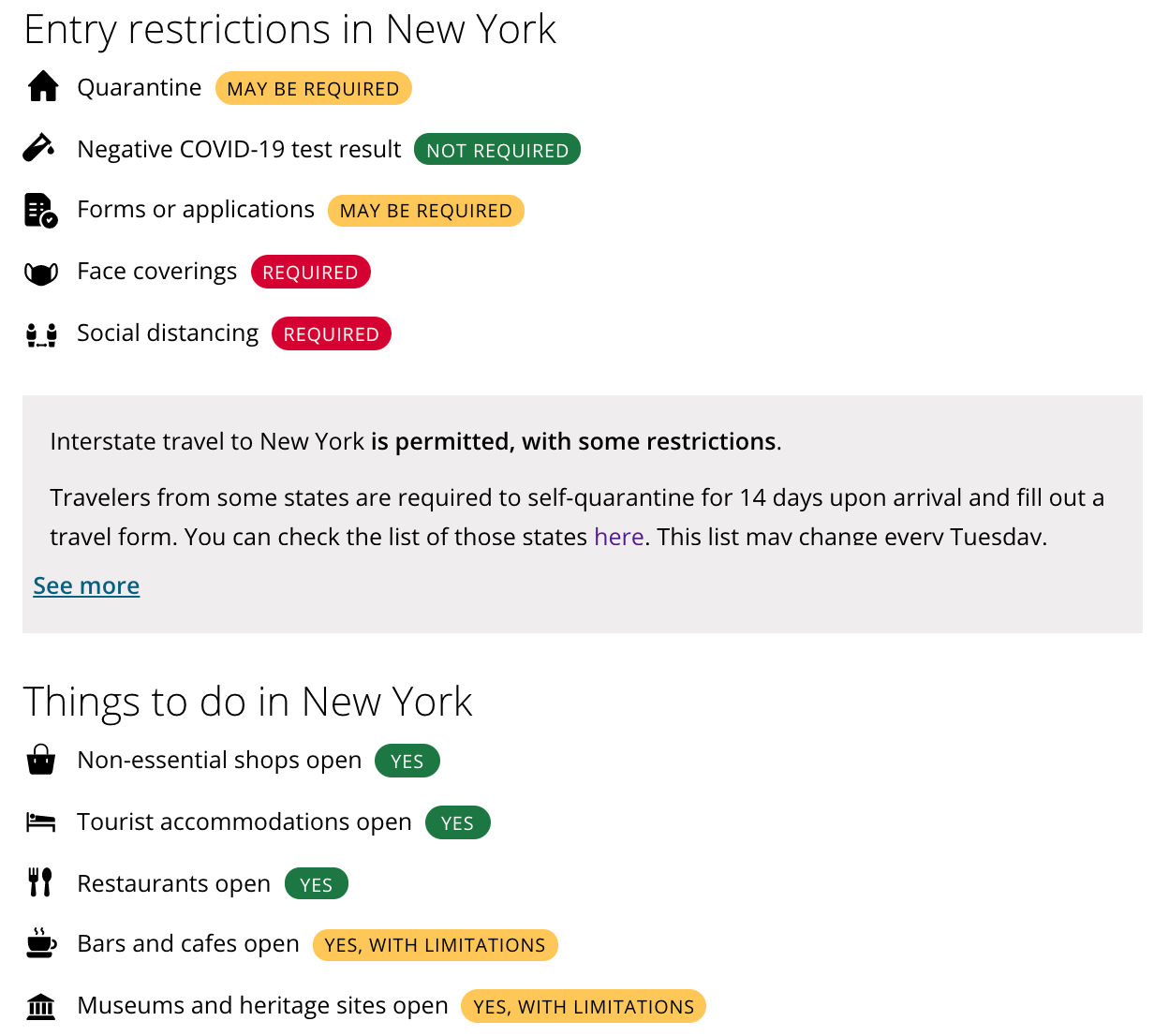Click the Forms MAY BE REQUIRED badge
This screenshot has width=1169, height=1036.
click(x=426, y=211)
